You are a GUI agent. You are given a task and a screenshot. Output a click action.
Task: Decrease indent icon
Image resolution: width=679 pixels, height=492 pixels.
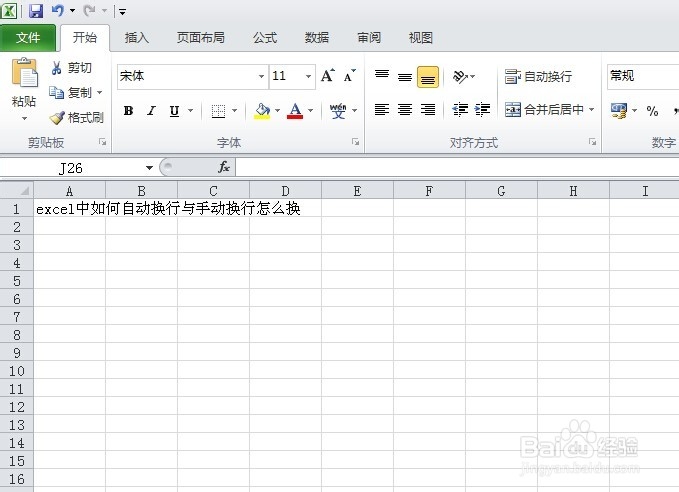coord(460,110)
